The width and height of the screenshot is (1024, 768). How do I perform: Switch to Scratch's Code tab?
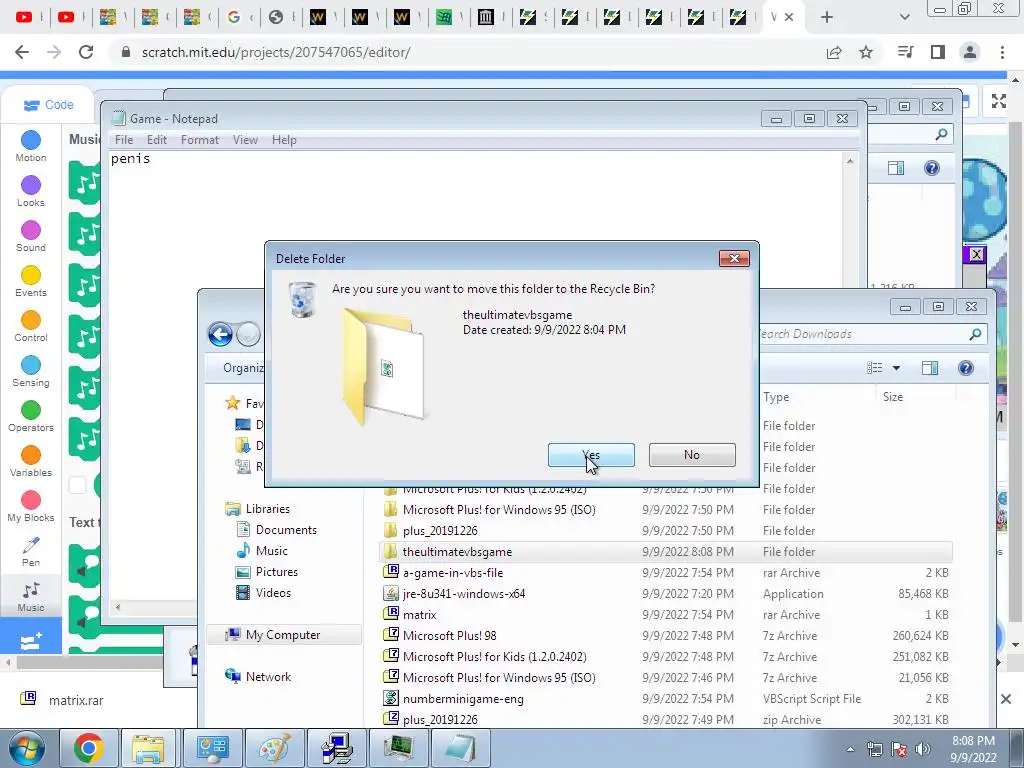(x=48, y=104)
